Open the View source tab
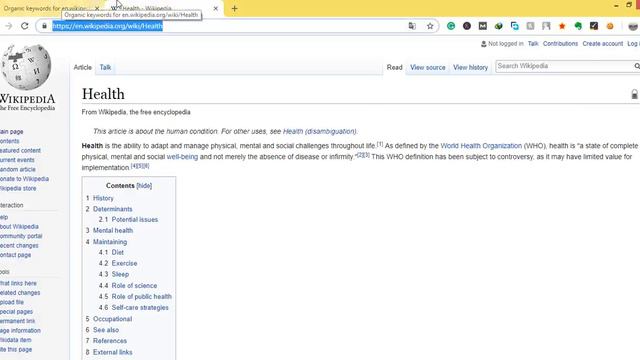Viewport: 640px width, 360px height. (428, 67)
